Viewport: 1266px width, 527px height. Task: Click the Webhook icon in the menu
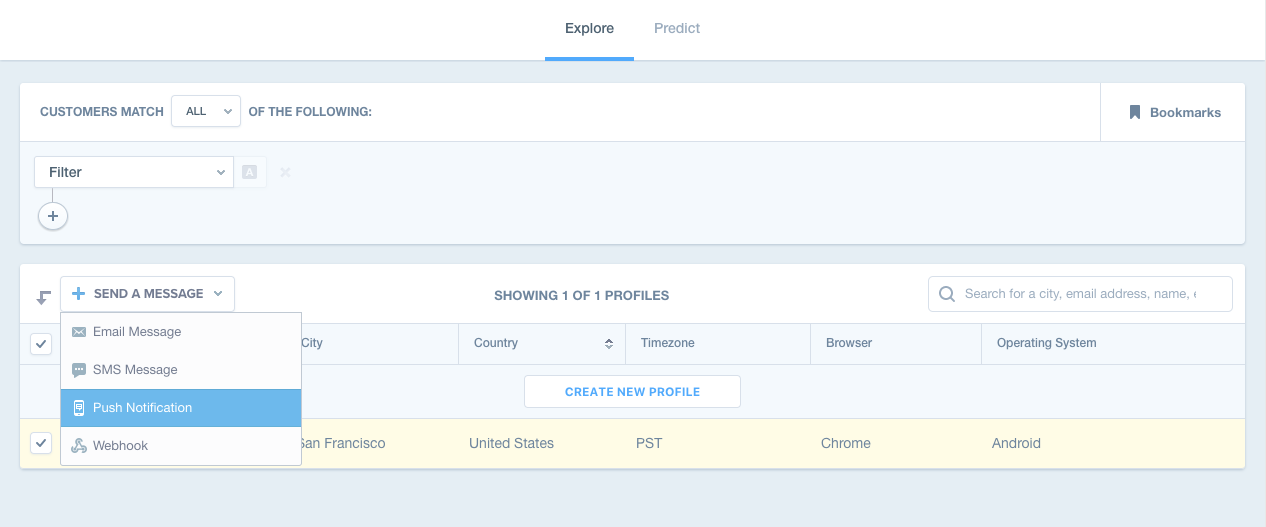79,446
